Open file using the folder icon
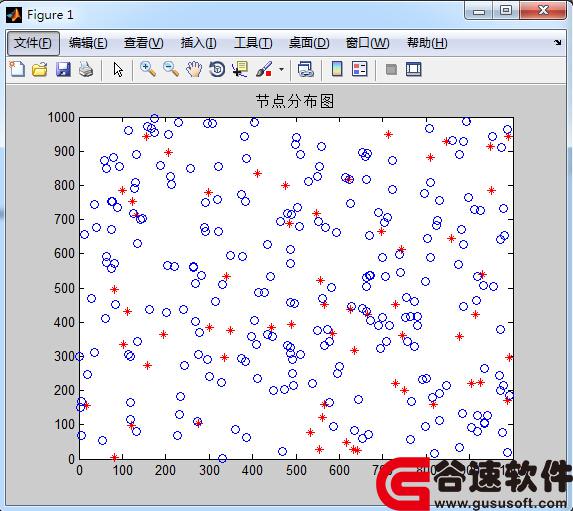This screenshot has width=573, height=511. (39, 69)
